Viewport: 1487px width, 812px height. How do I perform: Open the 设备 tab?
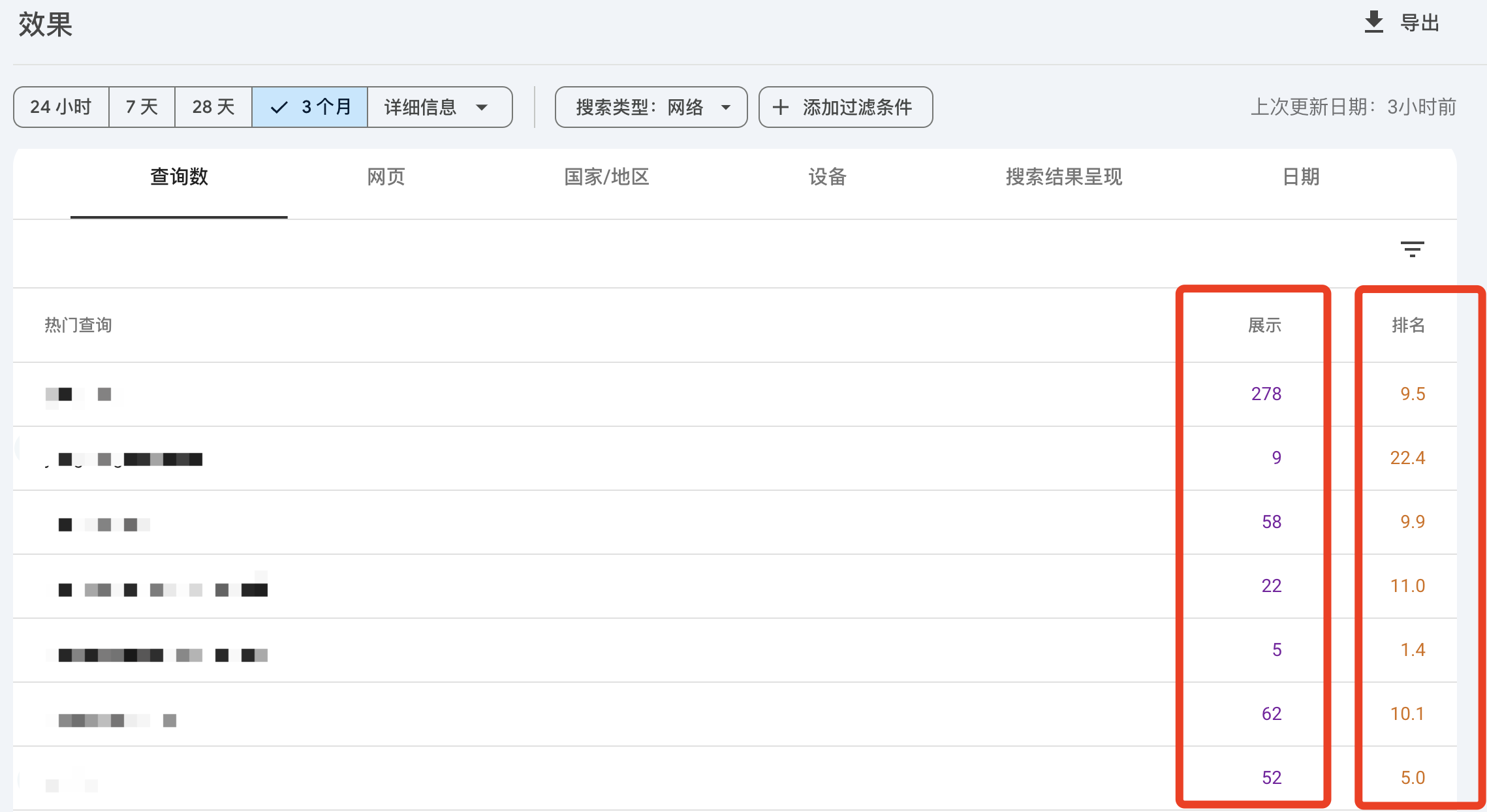pyautogui.click(x=827, y=177)
